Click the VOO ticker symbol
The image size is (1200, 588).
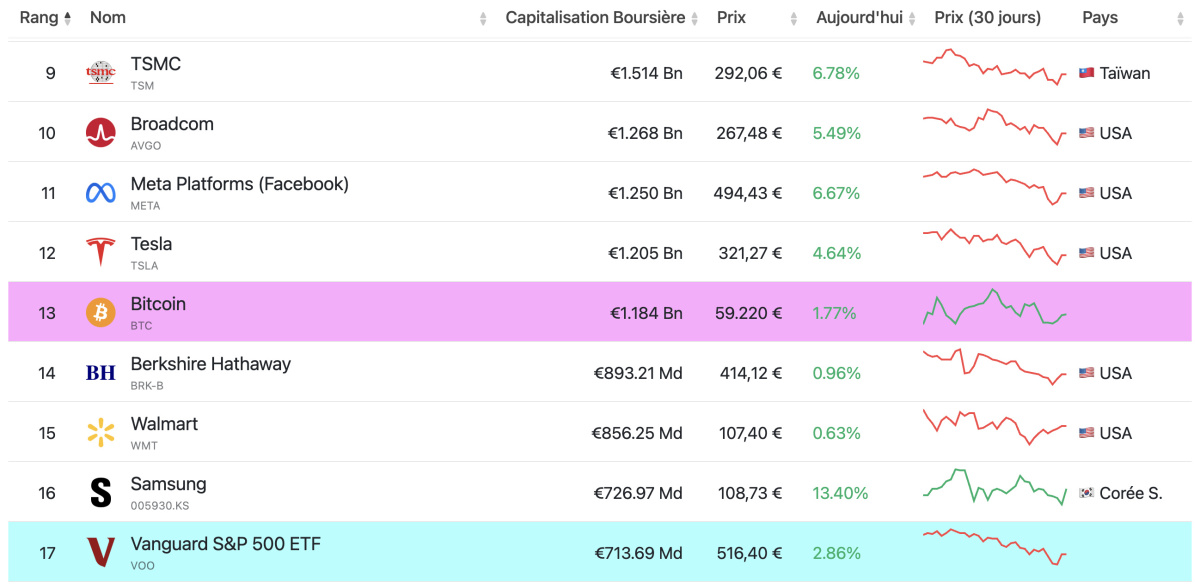point(142,566)
